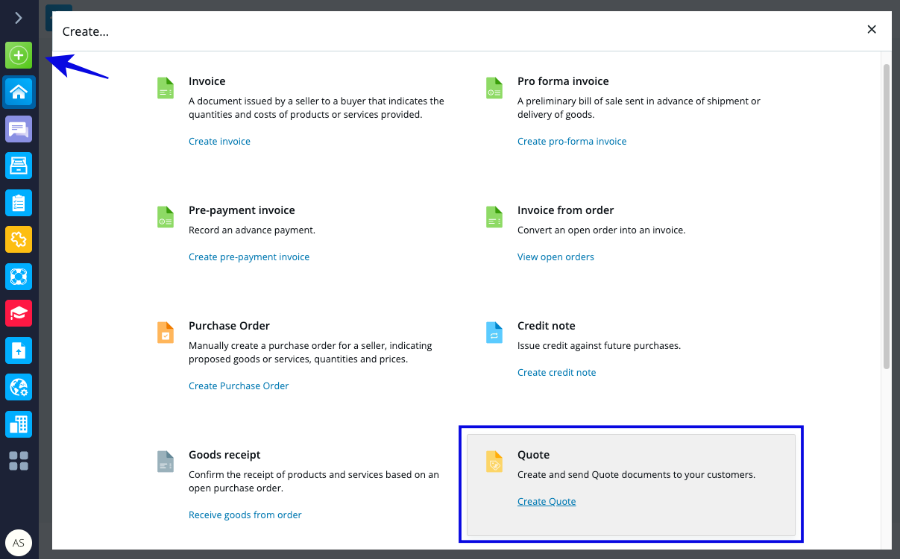Screen dimensions: 900x559
Task: Click the red graduation cap sidebar icon
Action: (19, 313)
